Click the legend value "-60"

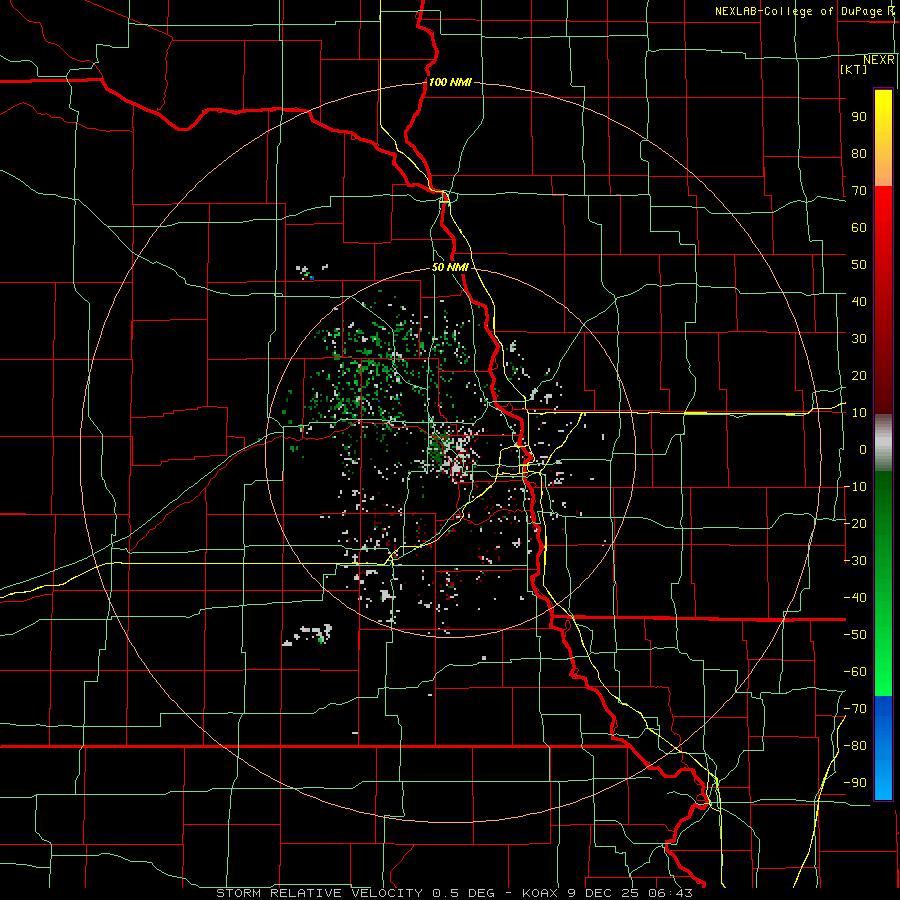tap(855, 672)
